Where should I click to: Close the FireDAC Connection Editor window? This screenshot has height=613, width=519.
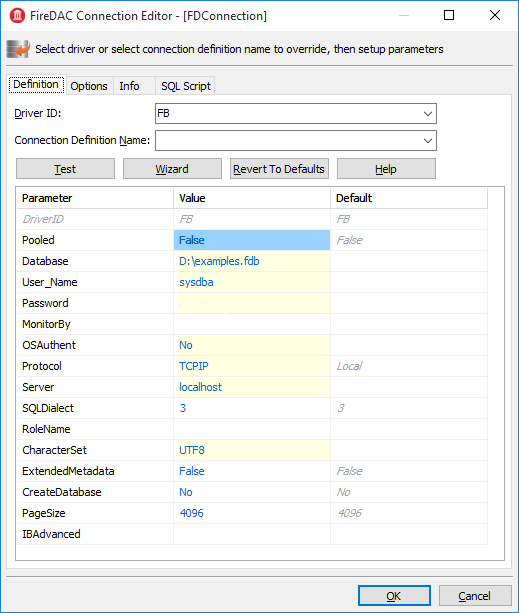(x=495, y=15)
